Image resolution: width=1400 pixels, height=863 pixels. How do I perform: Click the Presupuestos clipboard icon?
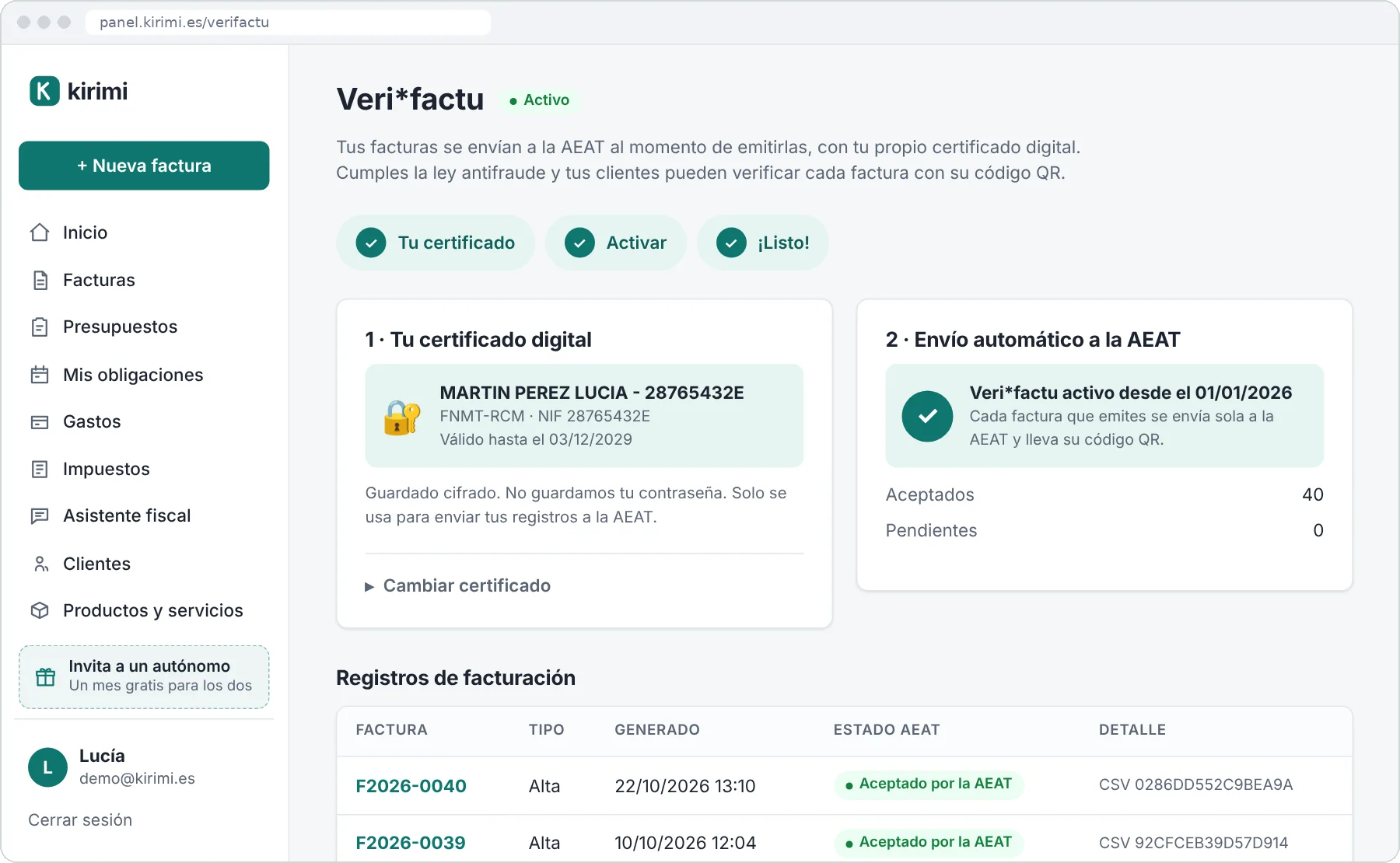click(x=40, y=327)
